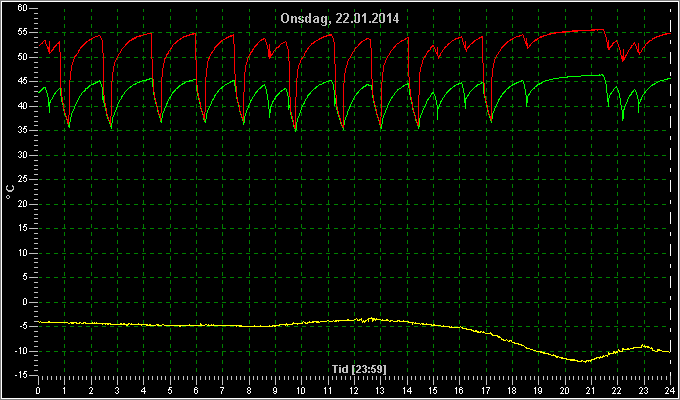Image resolution: width=680 pixels, height=400 pixels.
Task: Select hour 6 on the time axis
Action: point(196,390)
